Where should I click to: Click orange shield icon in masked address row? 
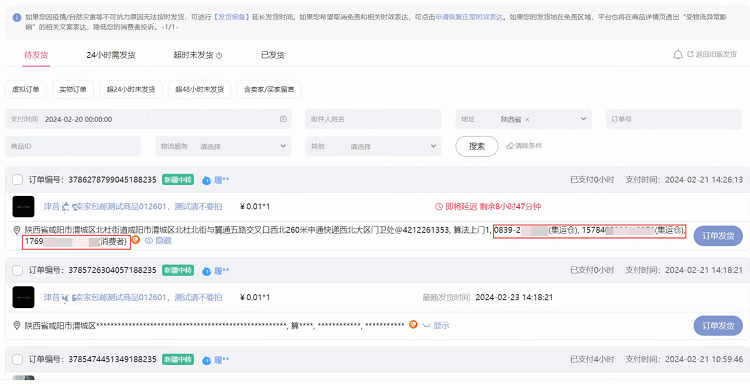[413, 325]
